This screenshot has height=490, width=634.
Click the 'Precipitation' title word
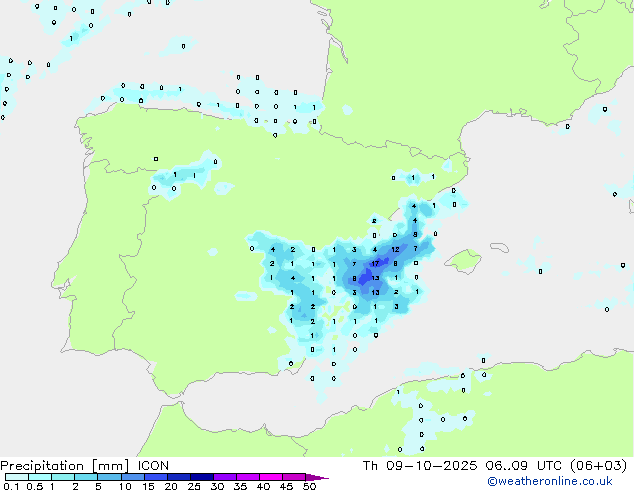[x=42, y=466]
